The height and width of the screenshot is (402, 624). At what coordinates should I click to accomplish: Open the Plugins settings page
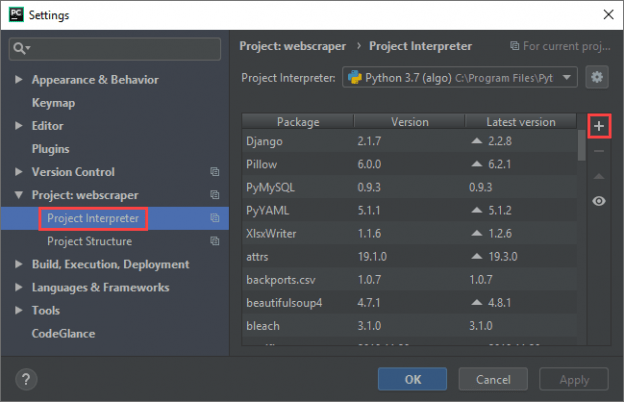[51, 149]
